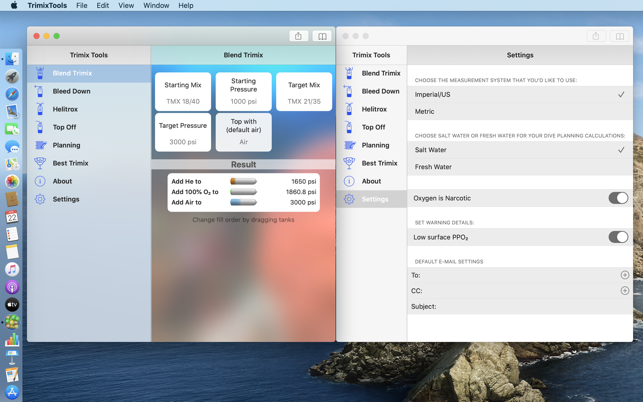Select Helitrox text in Settings window sidebar
Viewport: 643px width, 402px height.
pyautogui.click(x=374, y=109)
